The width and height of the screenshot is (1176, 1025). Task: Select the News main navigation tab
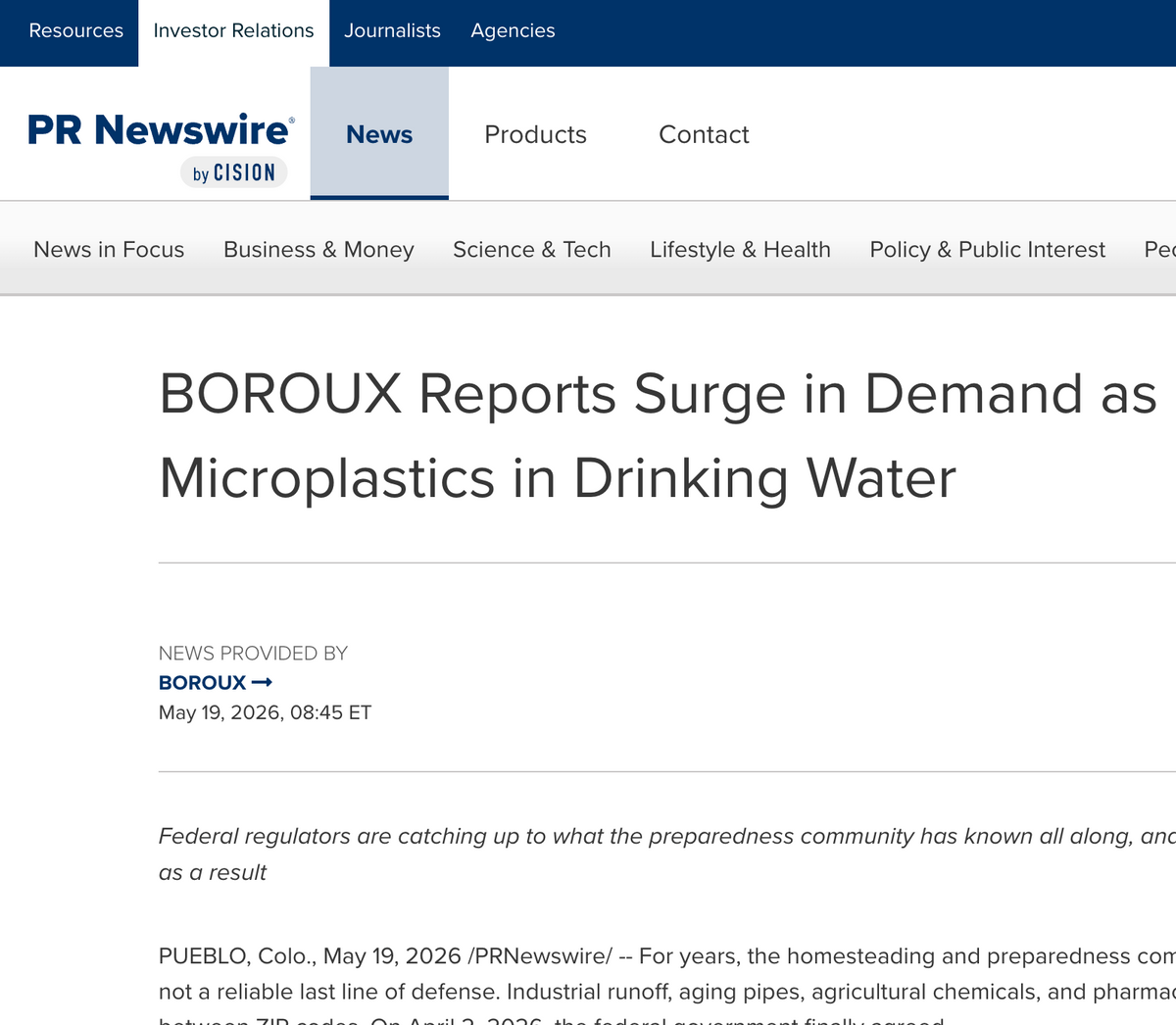coord(379,134)
